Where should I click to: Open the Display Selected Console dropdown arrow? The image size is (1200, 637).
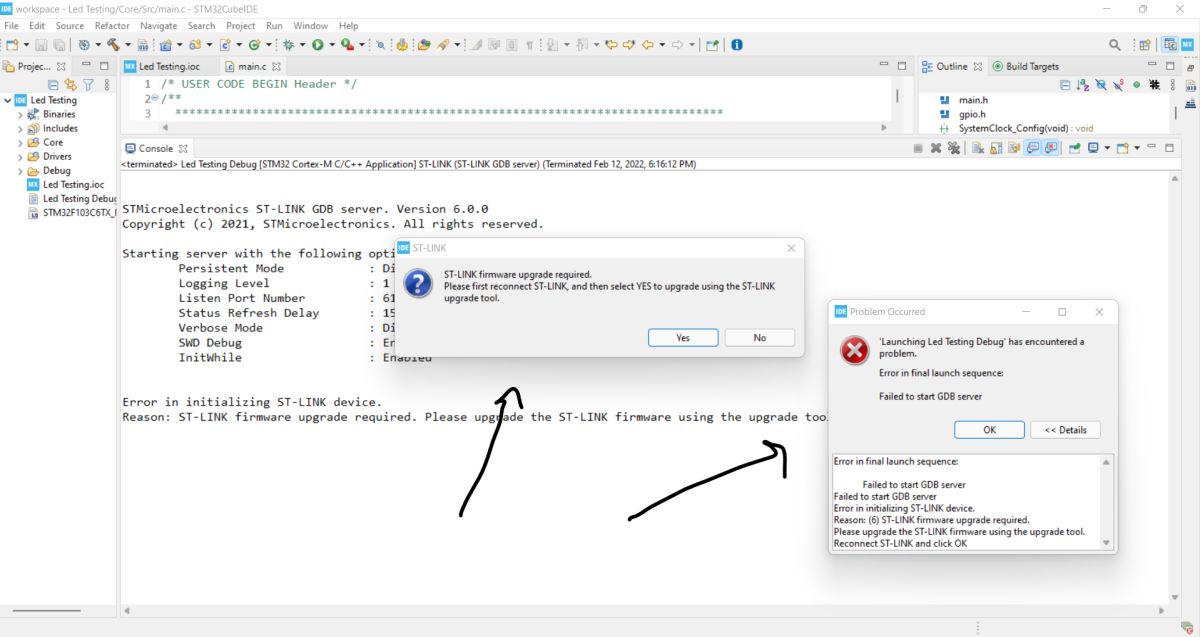tap(1107, 148)
